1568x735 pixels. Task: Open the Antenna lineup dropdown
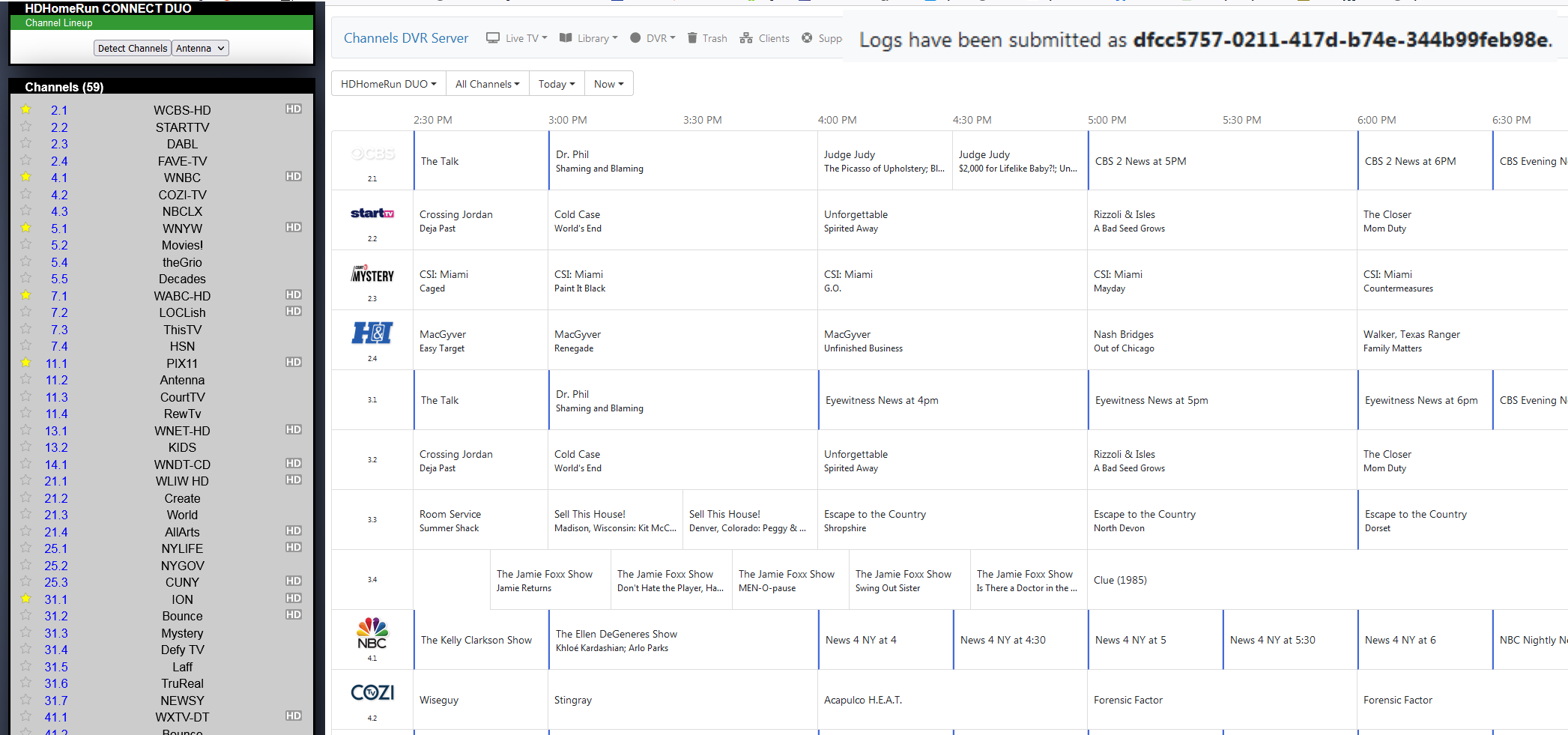tap(200, 48)
